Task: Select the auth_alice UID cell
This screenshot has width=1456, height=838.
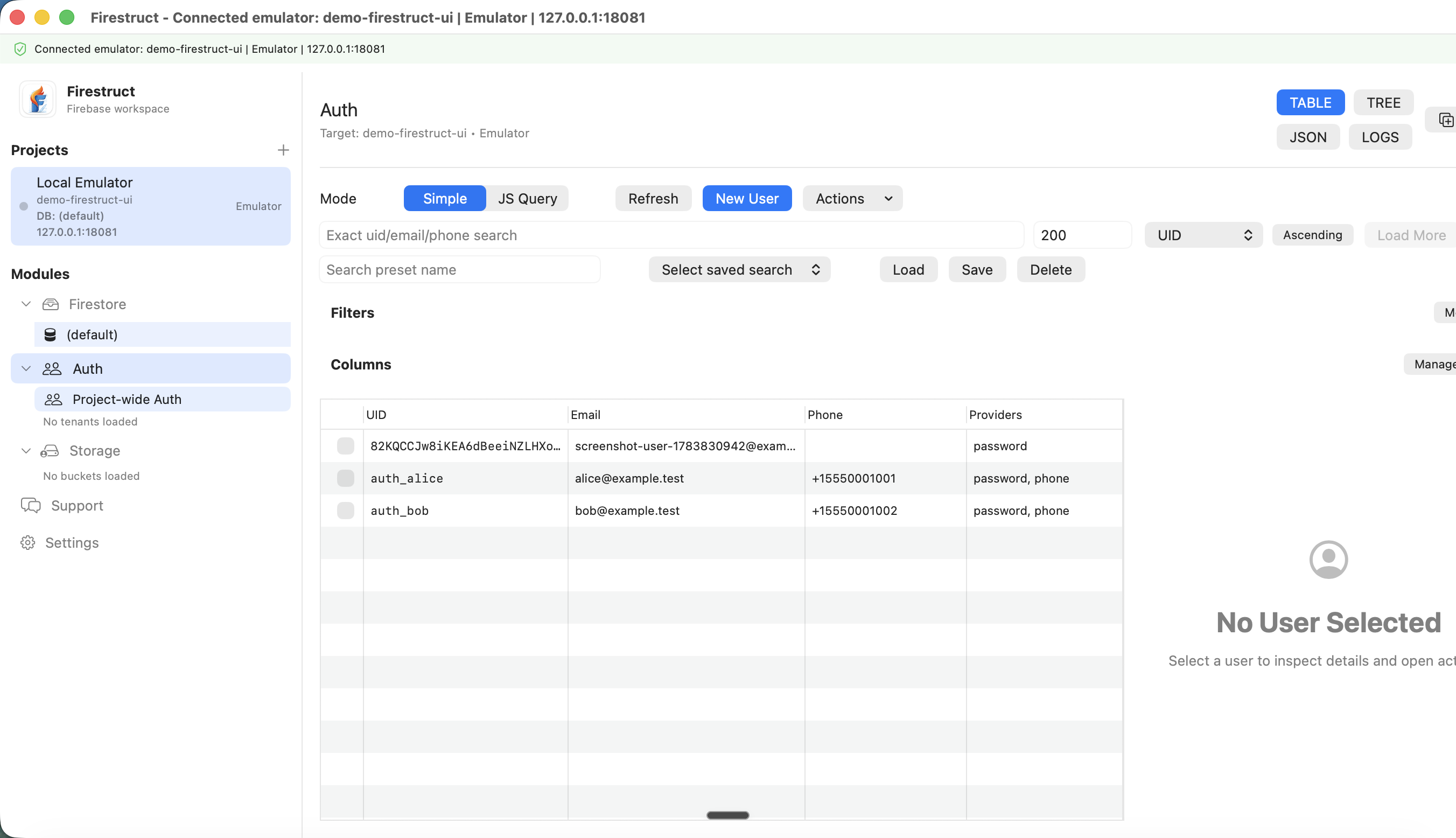Action: (x=465, y=478)
